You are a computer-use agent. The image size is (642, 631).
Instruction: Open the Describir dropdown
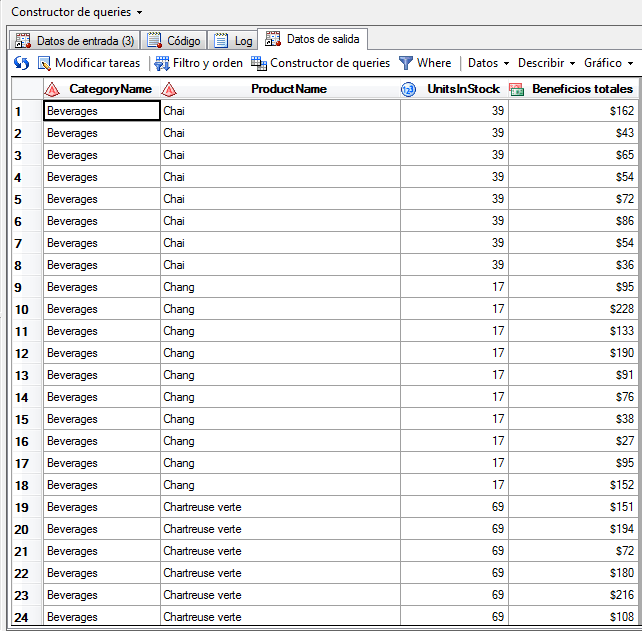[546, 63]
